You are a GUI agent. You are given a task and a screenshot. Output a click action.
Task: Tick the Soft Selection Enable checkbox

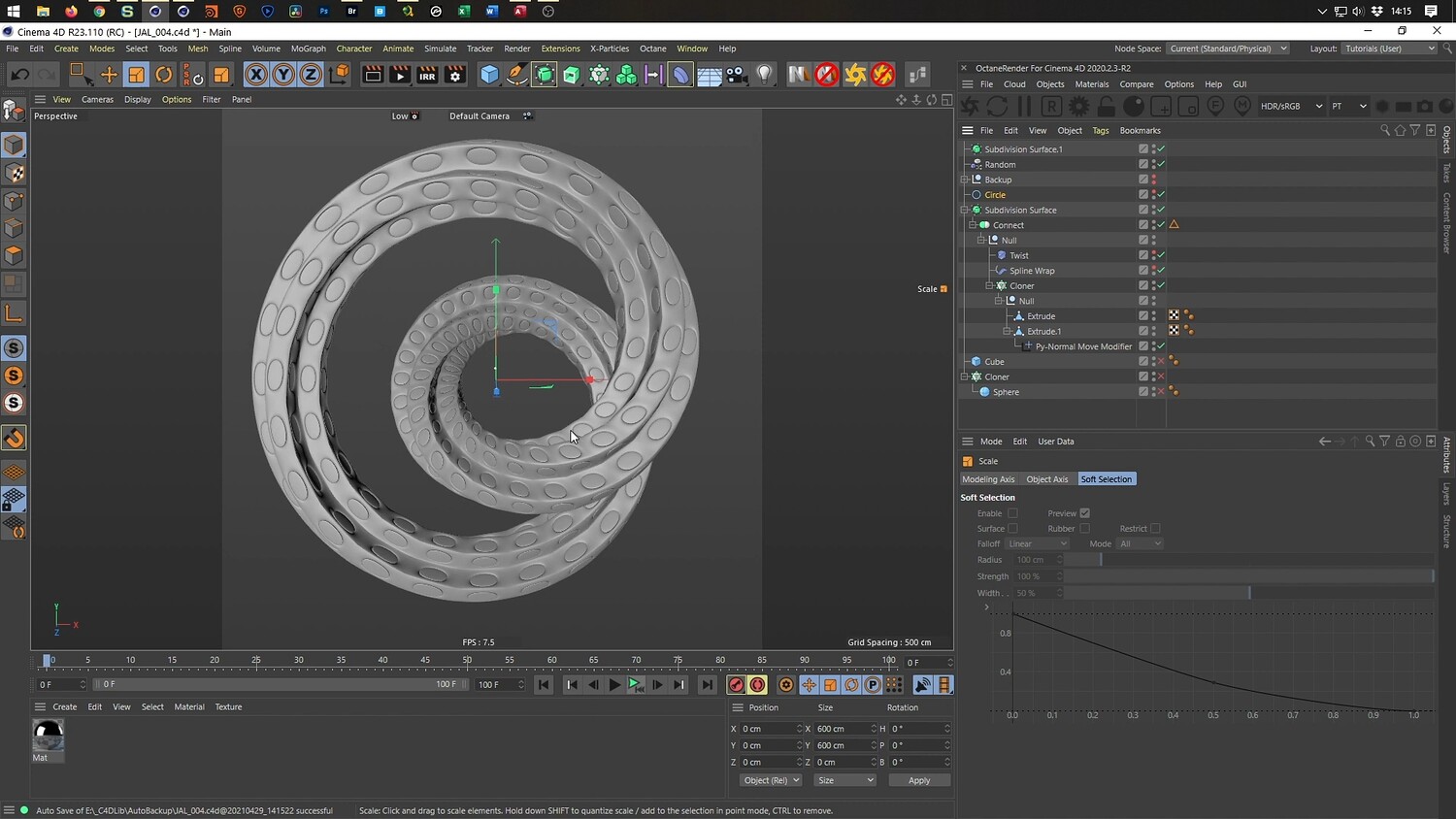tap(1012, 513)
